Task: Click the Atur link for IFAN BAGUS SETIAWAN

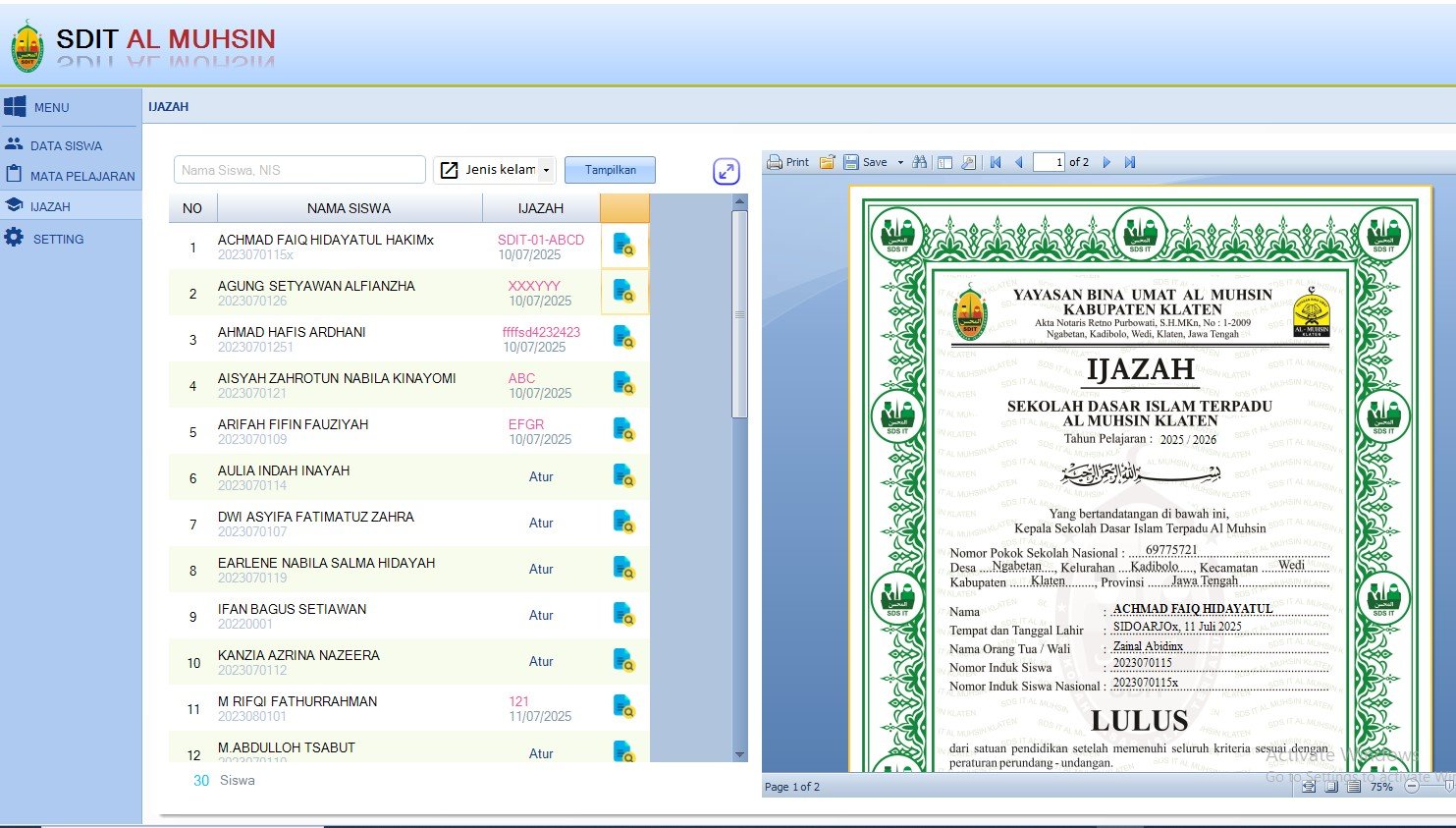Action: [541, 615]
